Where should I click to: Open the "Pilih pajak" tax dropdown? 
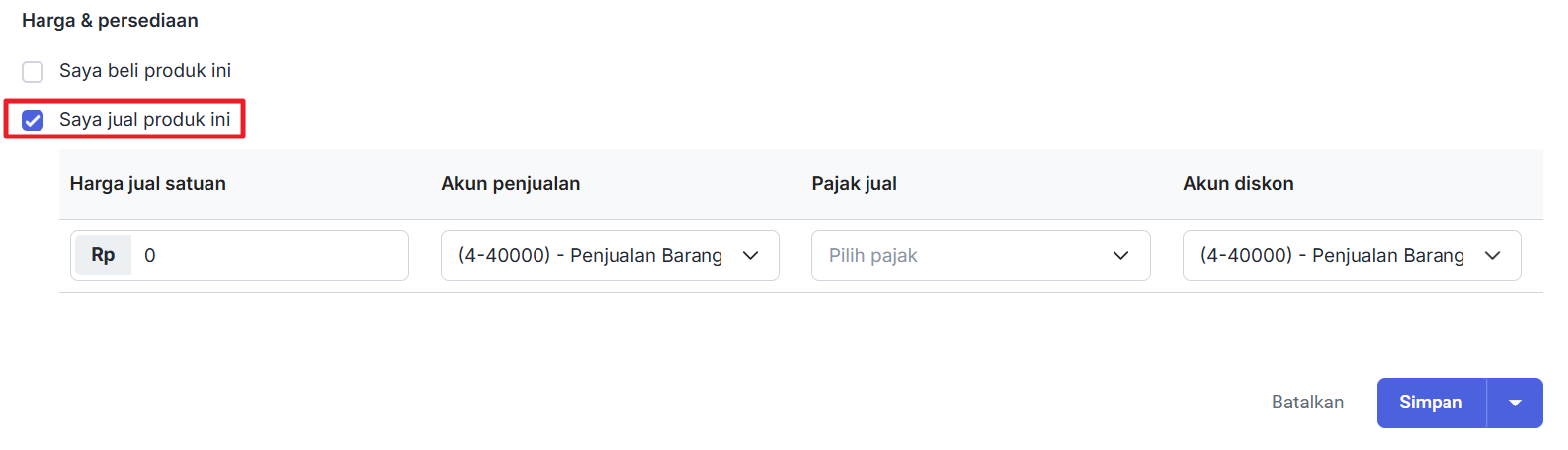click(961, 256)
